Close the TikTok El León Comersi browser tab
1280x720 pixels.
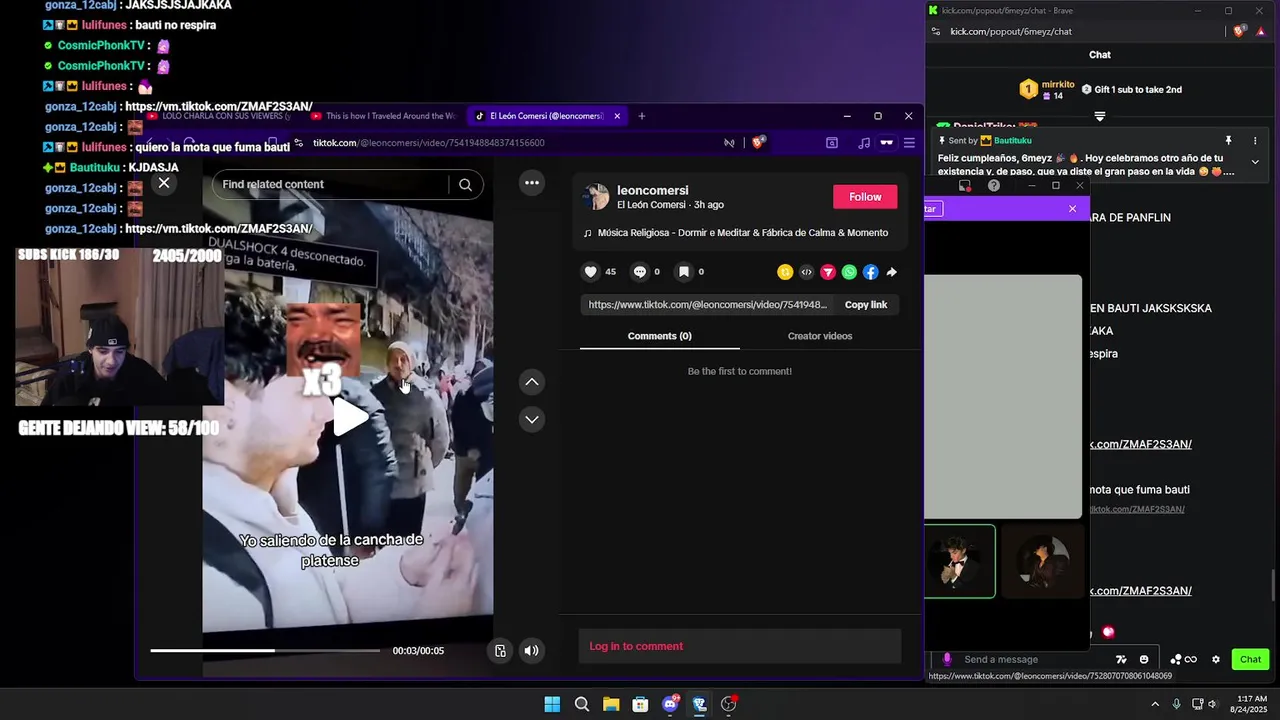617,116
